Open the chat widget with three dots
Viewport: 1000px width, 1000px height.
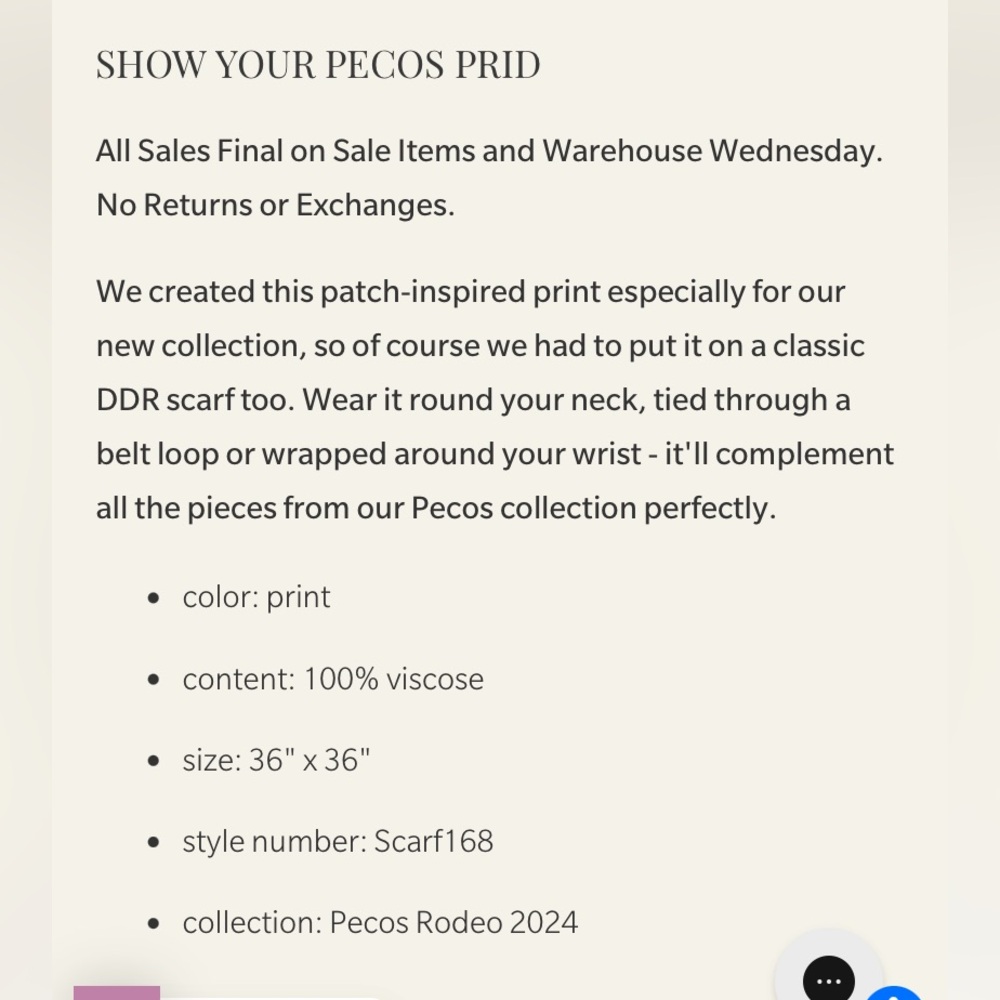828,978
